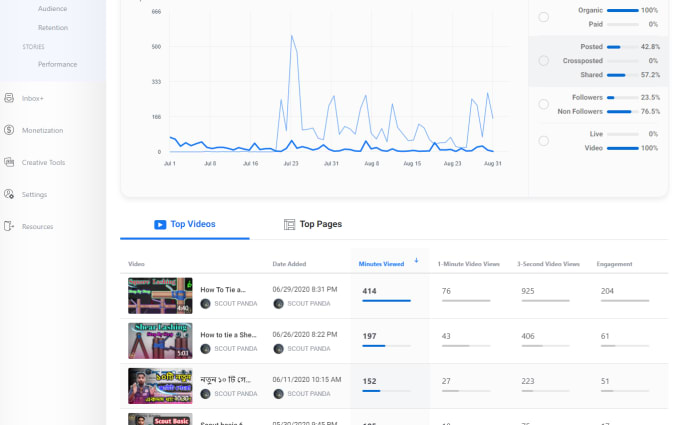
Task: Click the Organic 100% progress bar
Action: point(623,10)
